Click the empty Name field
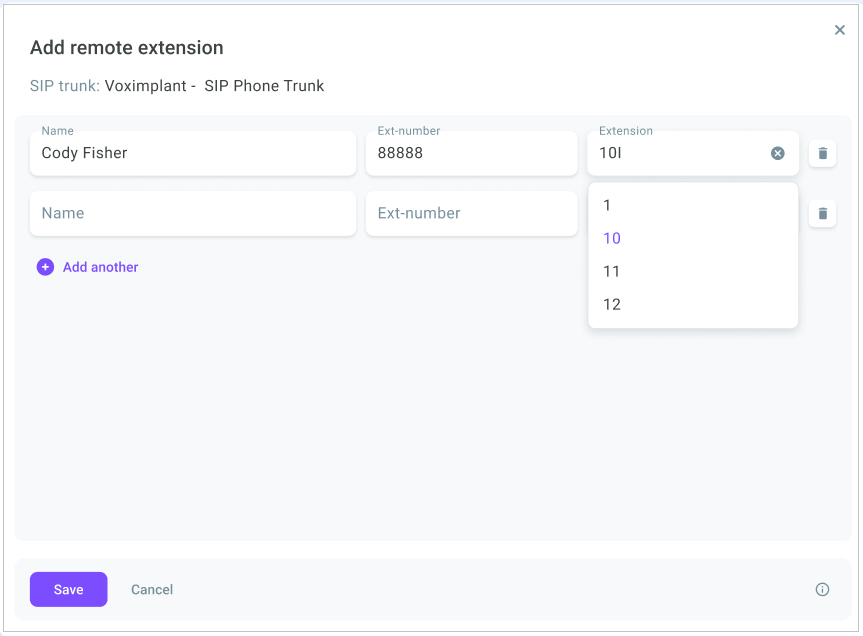Image resolution: width=863 pixels, height=636 pixels. [x=193, y=213]
